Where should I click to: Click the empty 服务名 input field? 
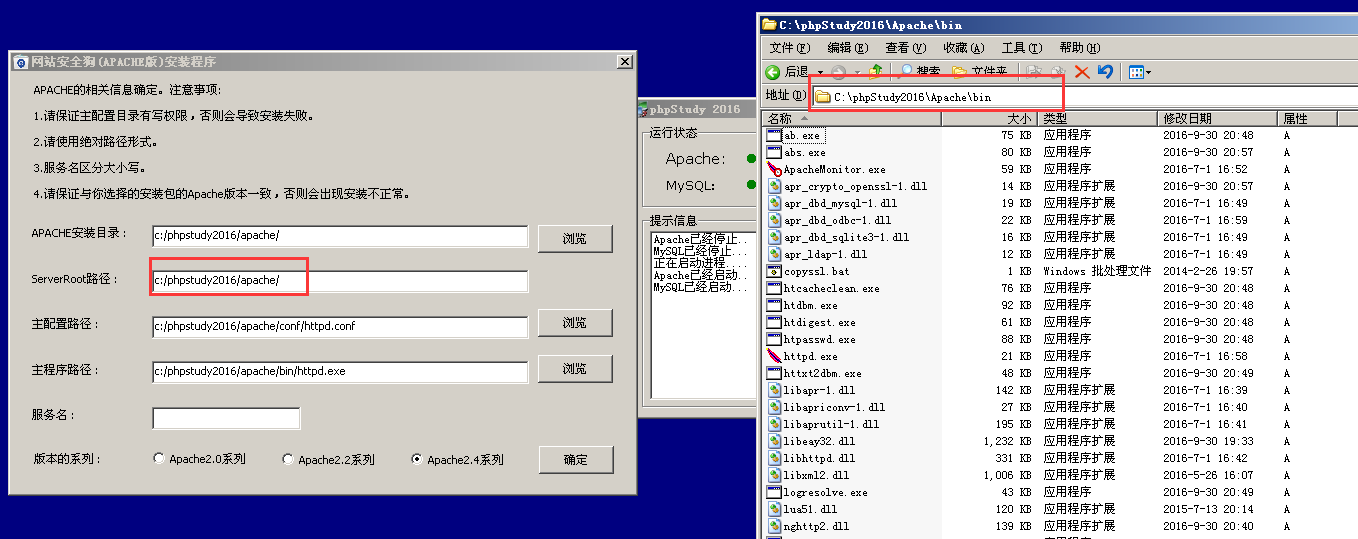click(x=226, y=418)
